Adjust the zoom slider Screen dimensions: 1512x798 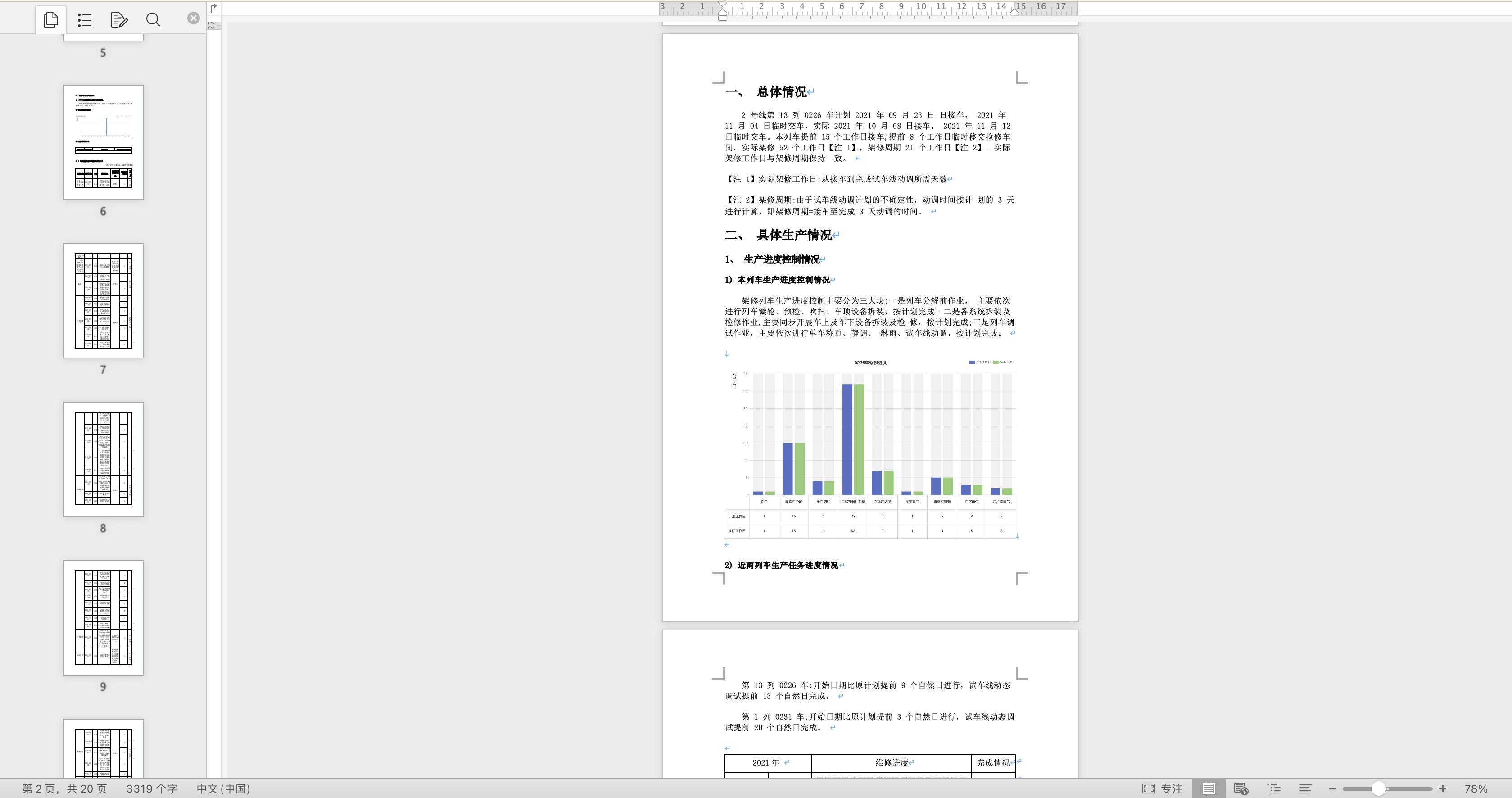[x=1379, y=789]
